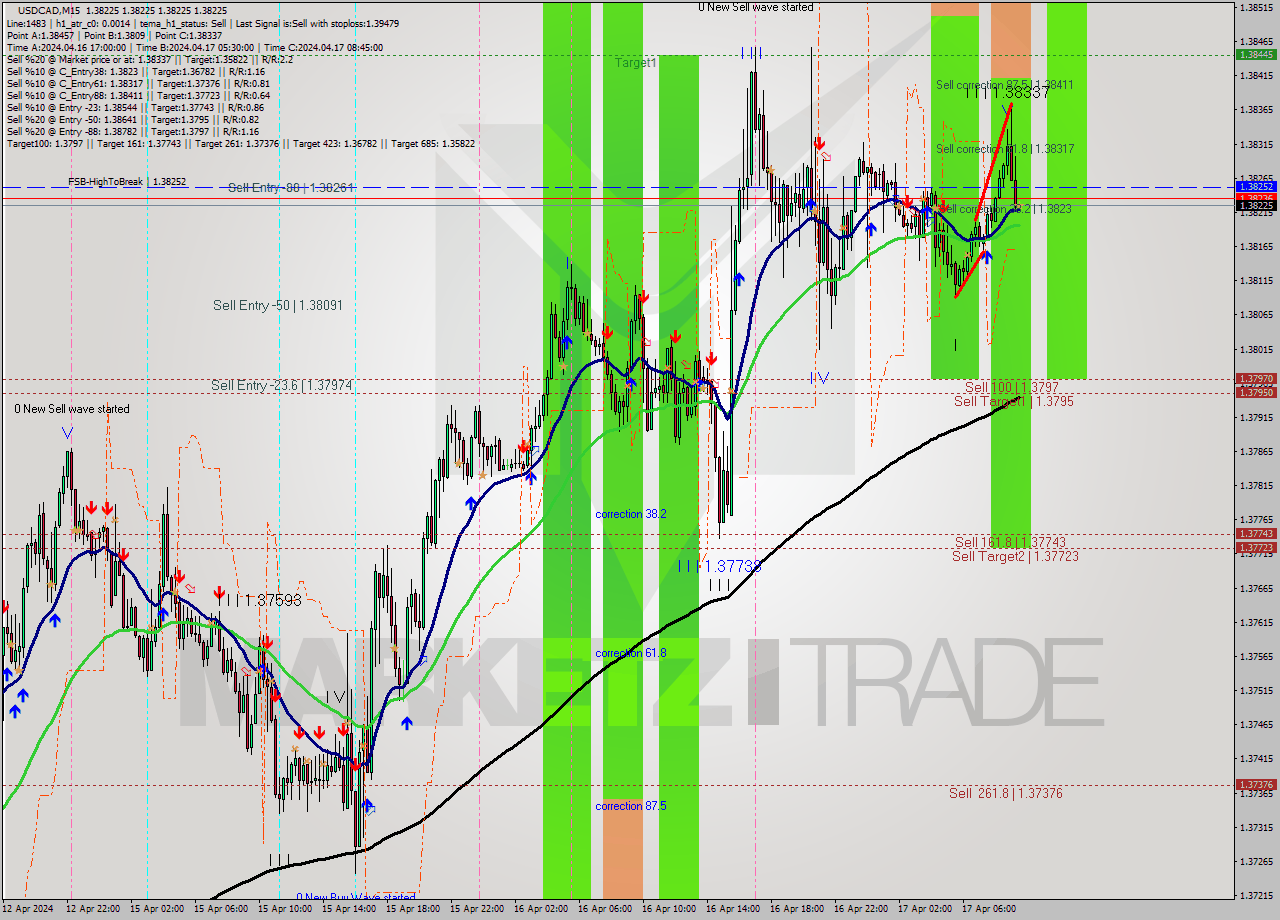Click the 1.38165 price axis value
The height and width of the screenshot is (920, 1280).
coord(1256,246)
